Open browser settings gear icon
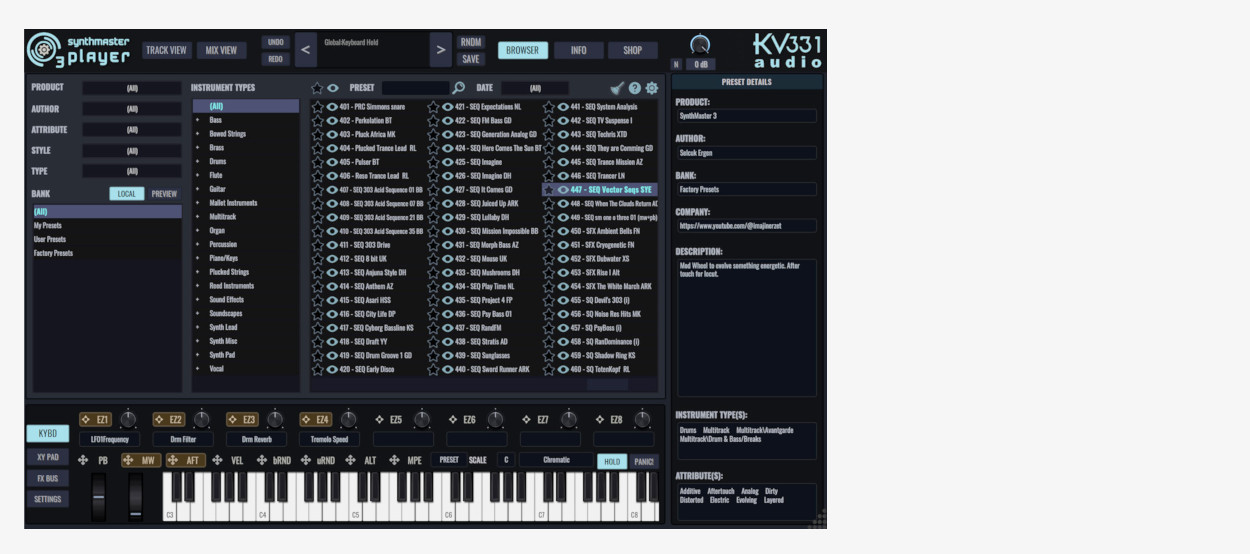The image size is (1250, 554). click(x=652, y=88)
